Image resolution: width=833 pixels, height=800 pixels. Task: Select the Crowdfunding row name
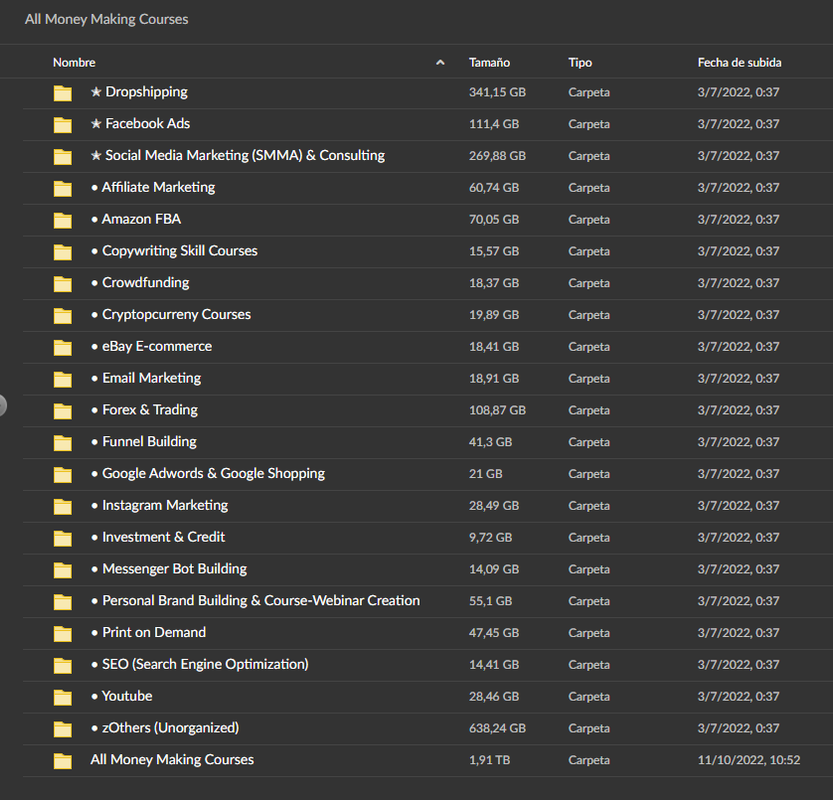point(140,283)
